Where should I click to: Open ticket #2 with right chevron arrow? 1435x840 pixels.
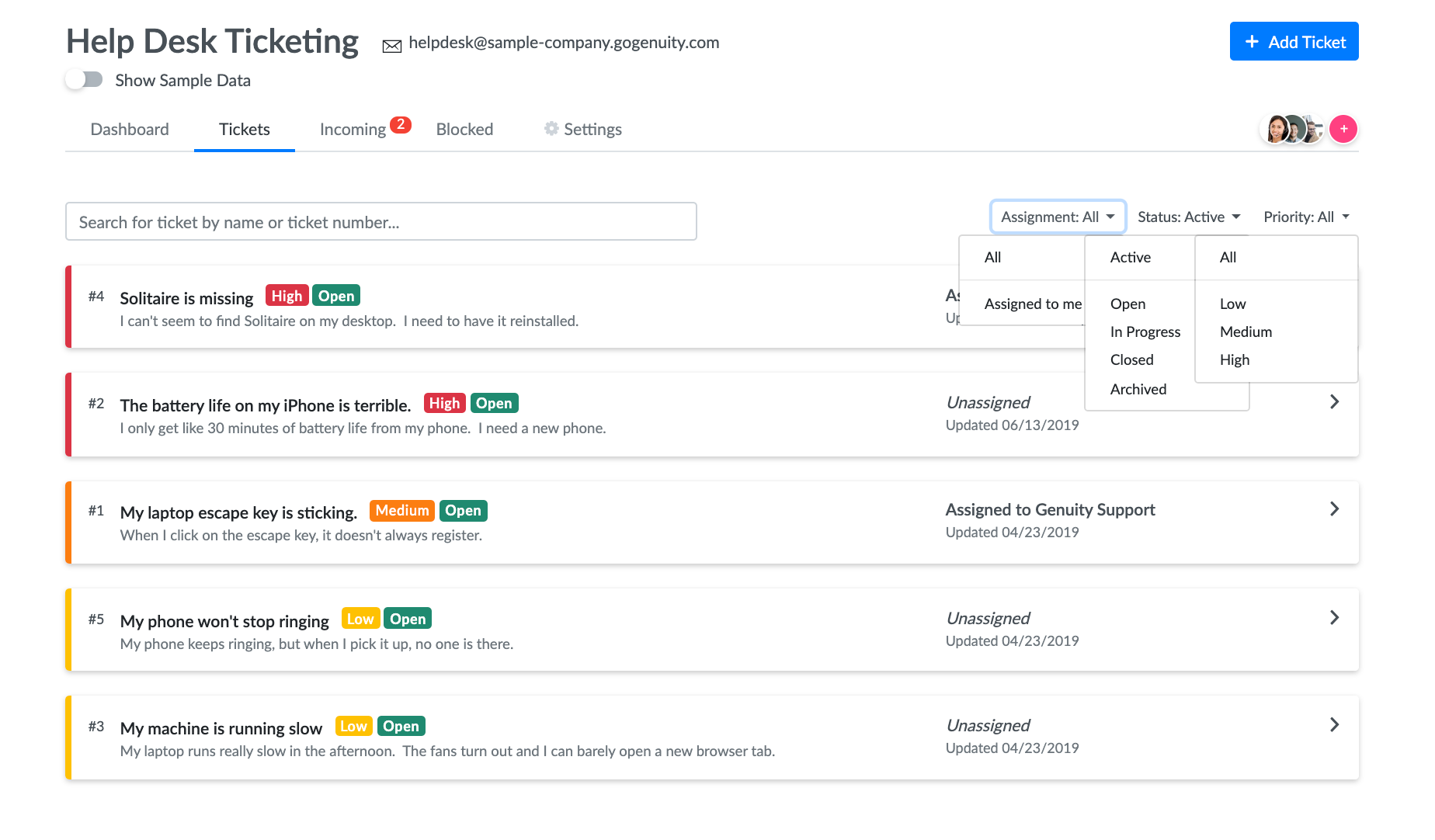tap(1334, 402)
